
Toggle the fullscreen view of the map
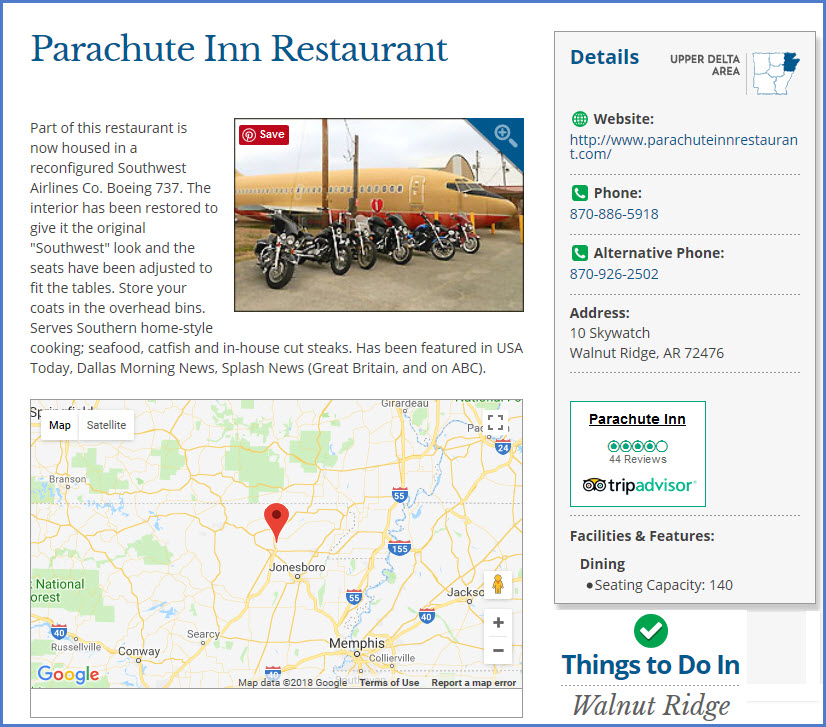[496, 423]
